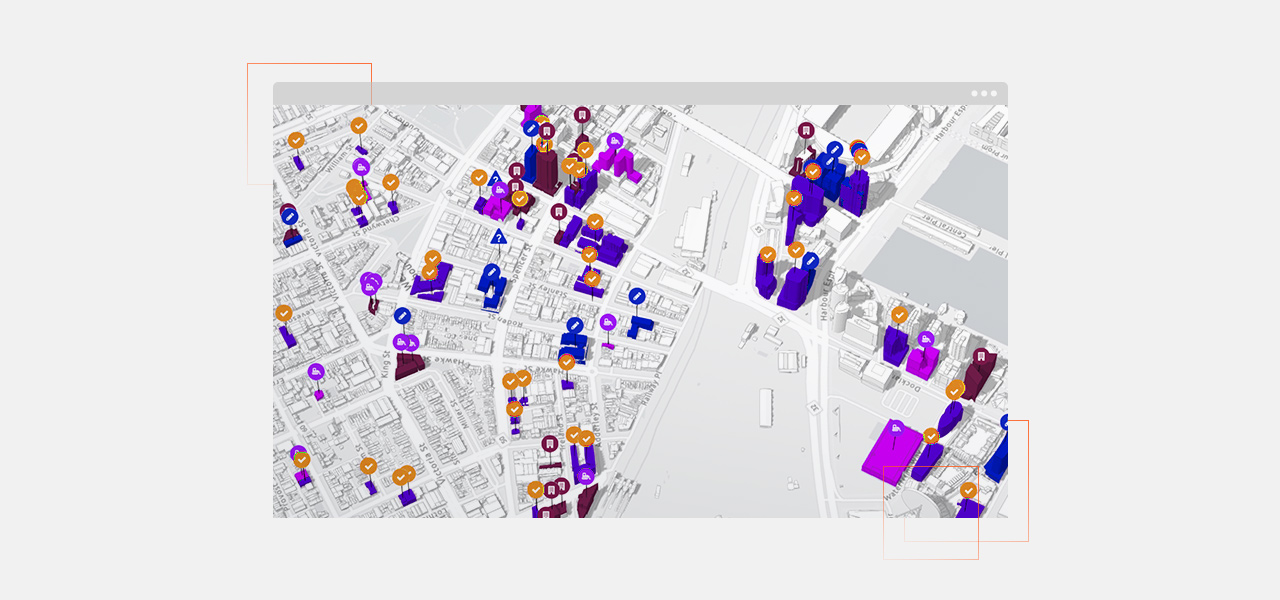This screenshot has width=1280, height=600.
Task: Select purple building marker over small magenta building left of King St
Action: (x=316, y=372)
